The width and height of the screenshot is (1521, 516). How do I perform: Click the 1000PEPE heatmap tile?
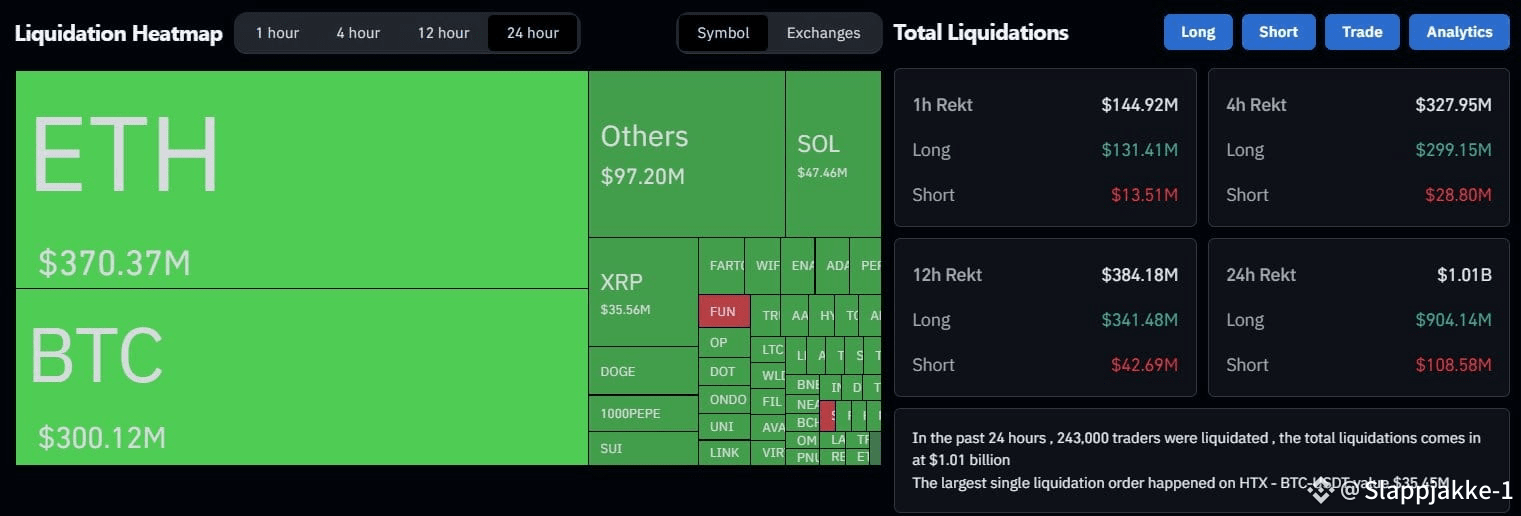pyautogui.click(x=643, y=413)
